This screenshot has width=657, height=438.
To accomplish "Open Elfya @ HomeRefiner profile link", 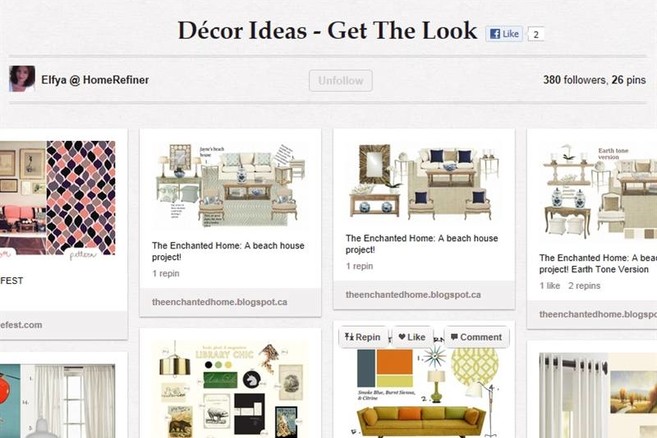I will (x=95, y=80).
